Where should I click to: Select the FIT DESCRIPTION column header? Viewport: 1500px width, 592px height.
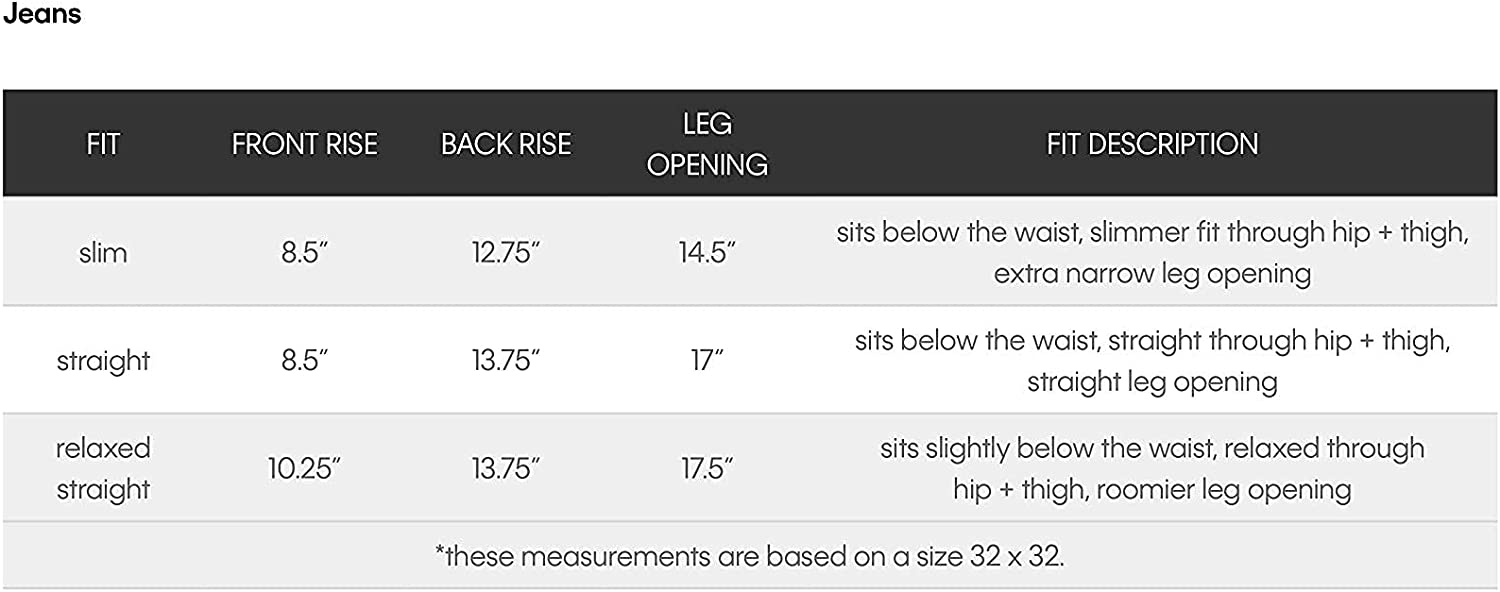1152,144
